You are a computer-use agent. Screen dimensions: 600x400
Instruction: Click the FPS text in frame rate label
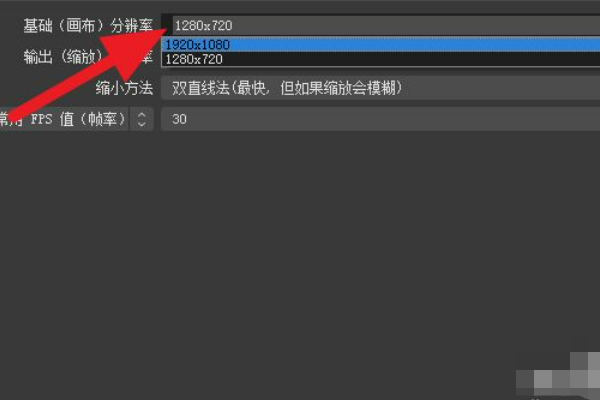[x=41, y=119]
